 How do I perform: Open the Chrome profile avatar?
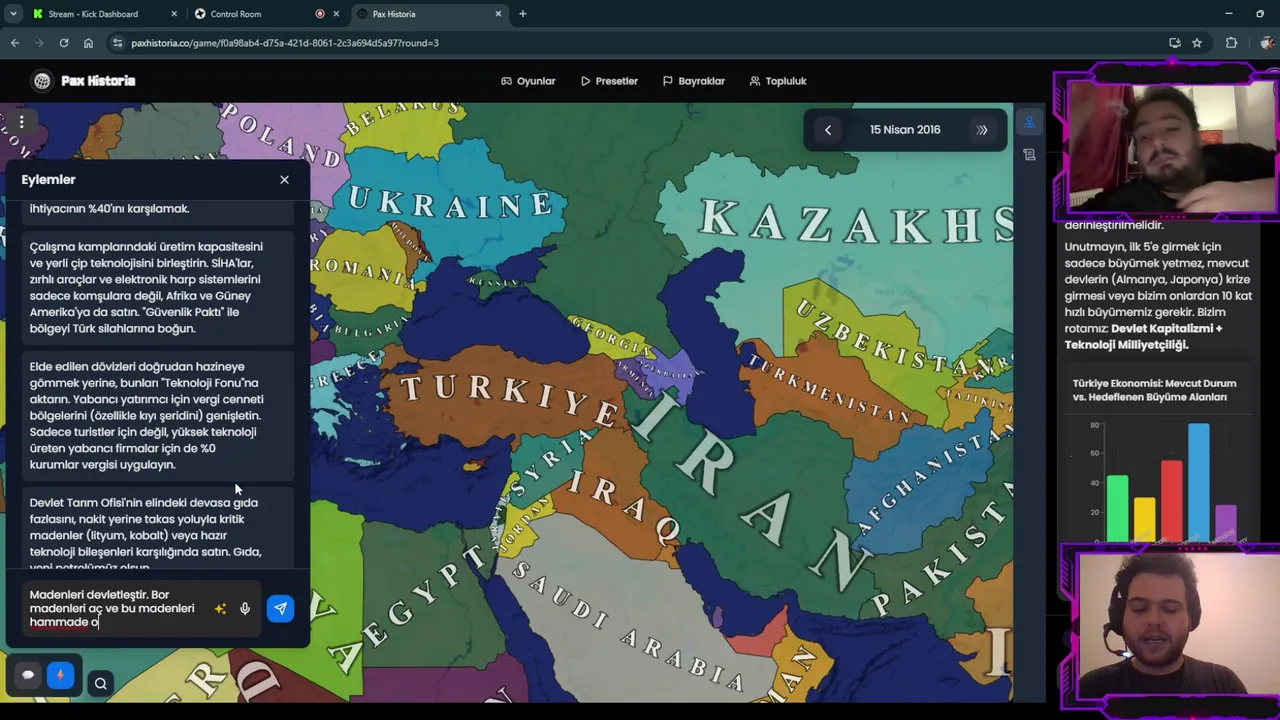pyautogui.click(x=1266, y=43)
